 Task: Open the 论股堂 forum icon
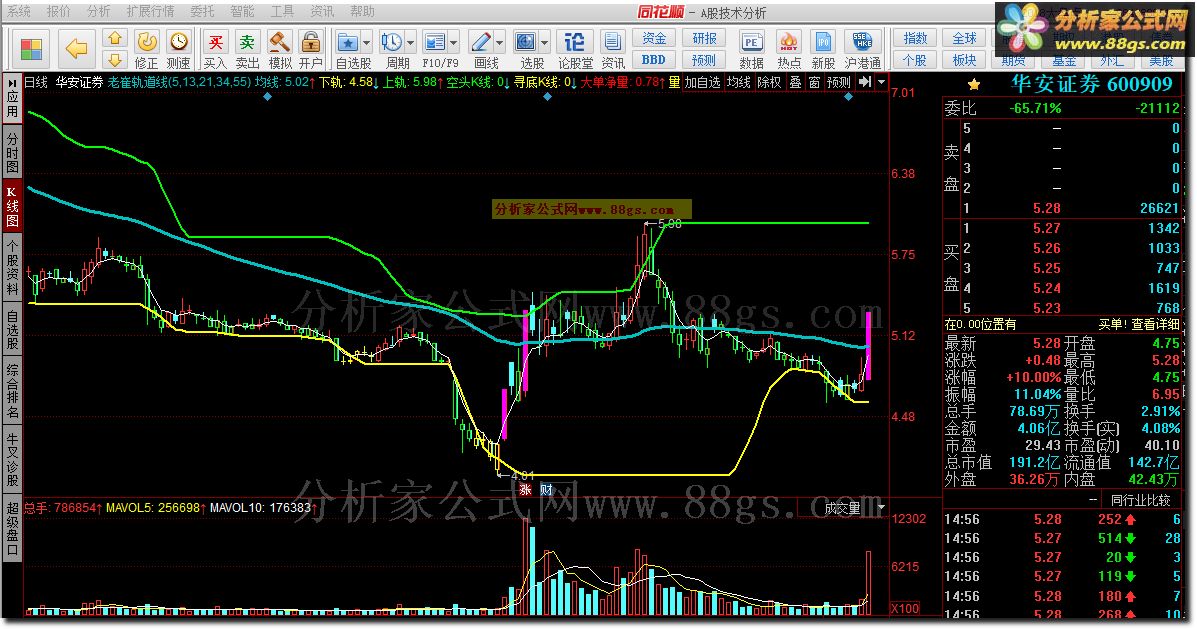tap(575, 41)
